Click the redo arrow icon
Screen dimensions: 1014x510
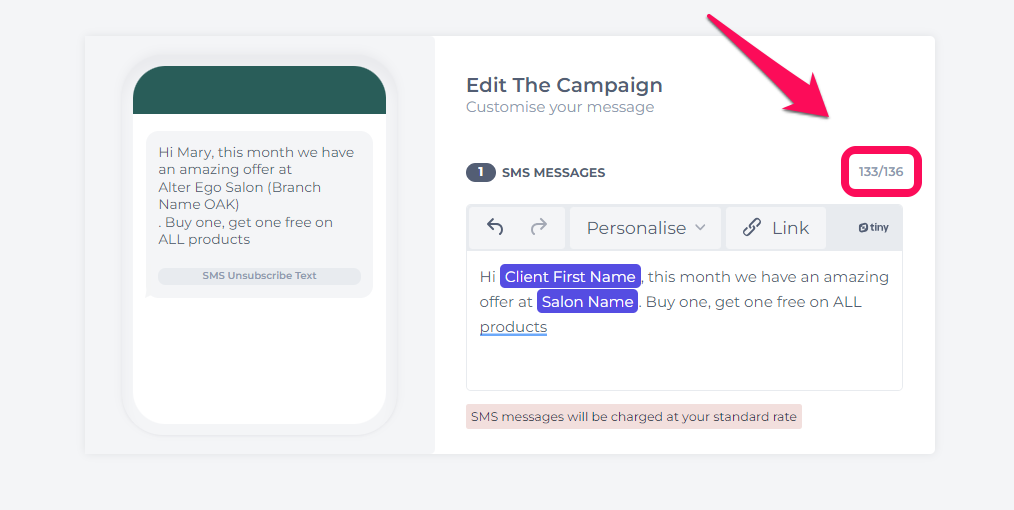coord(539,227)
